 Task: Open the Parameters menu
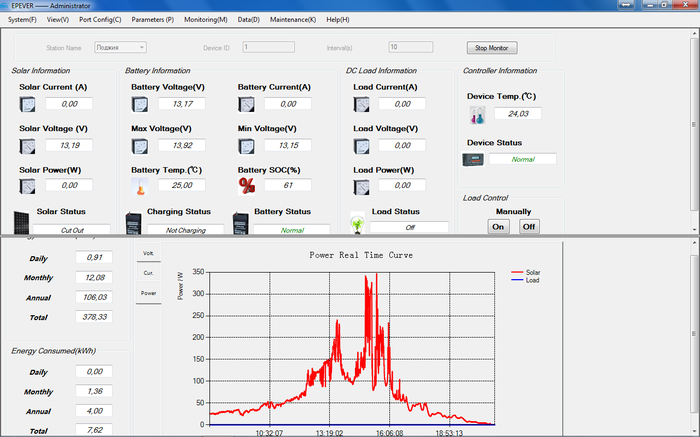click(152, 19)
